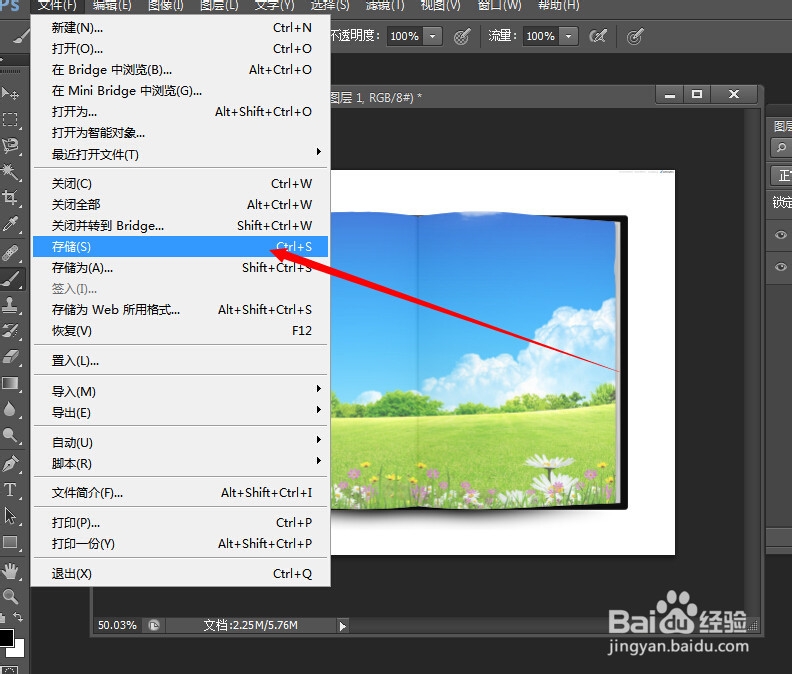Select Browse in Bridge menu entry
792x674 pixels.
pyautogui.click(x=181, y=70)
